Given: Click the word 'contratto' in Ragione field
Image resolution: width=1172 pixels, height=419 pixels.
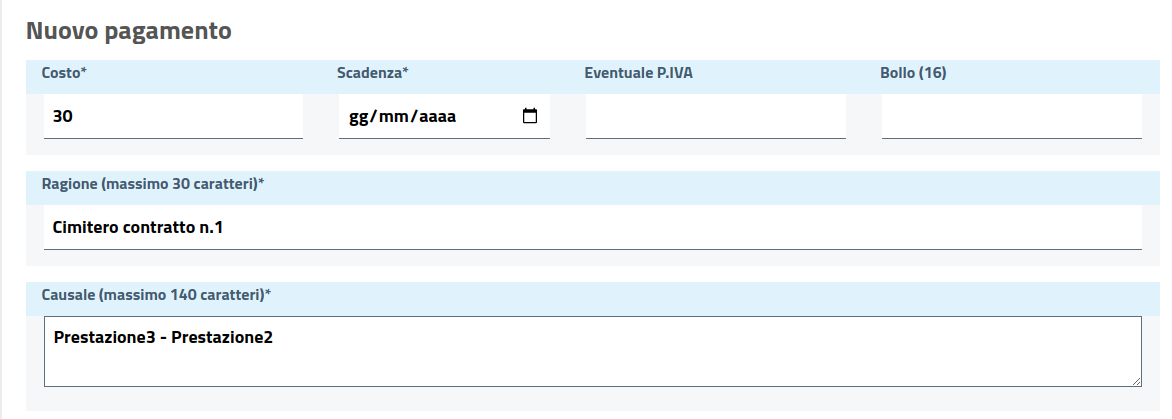Looking at the screenshot, I should [x=158, y=227].
